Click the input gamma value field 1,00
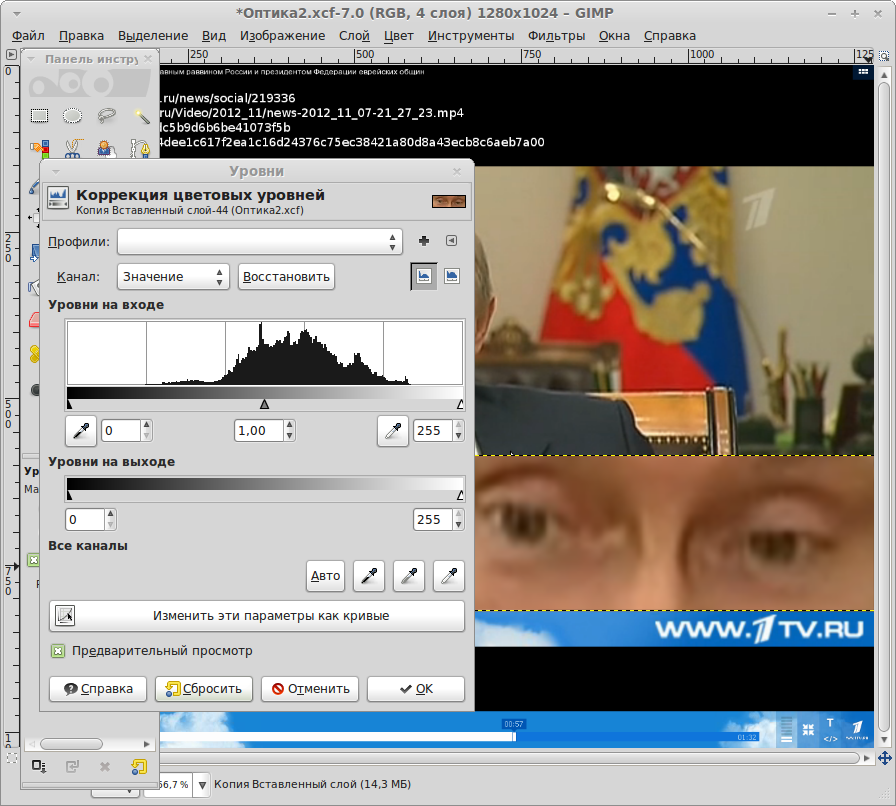This screenshot has width=896, height=806. (x=258, y=431)
